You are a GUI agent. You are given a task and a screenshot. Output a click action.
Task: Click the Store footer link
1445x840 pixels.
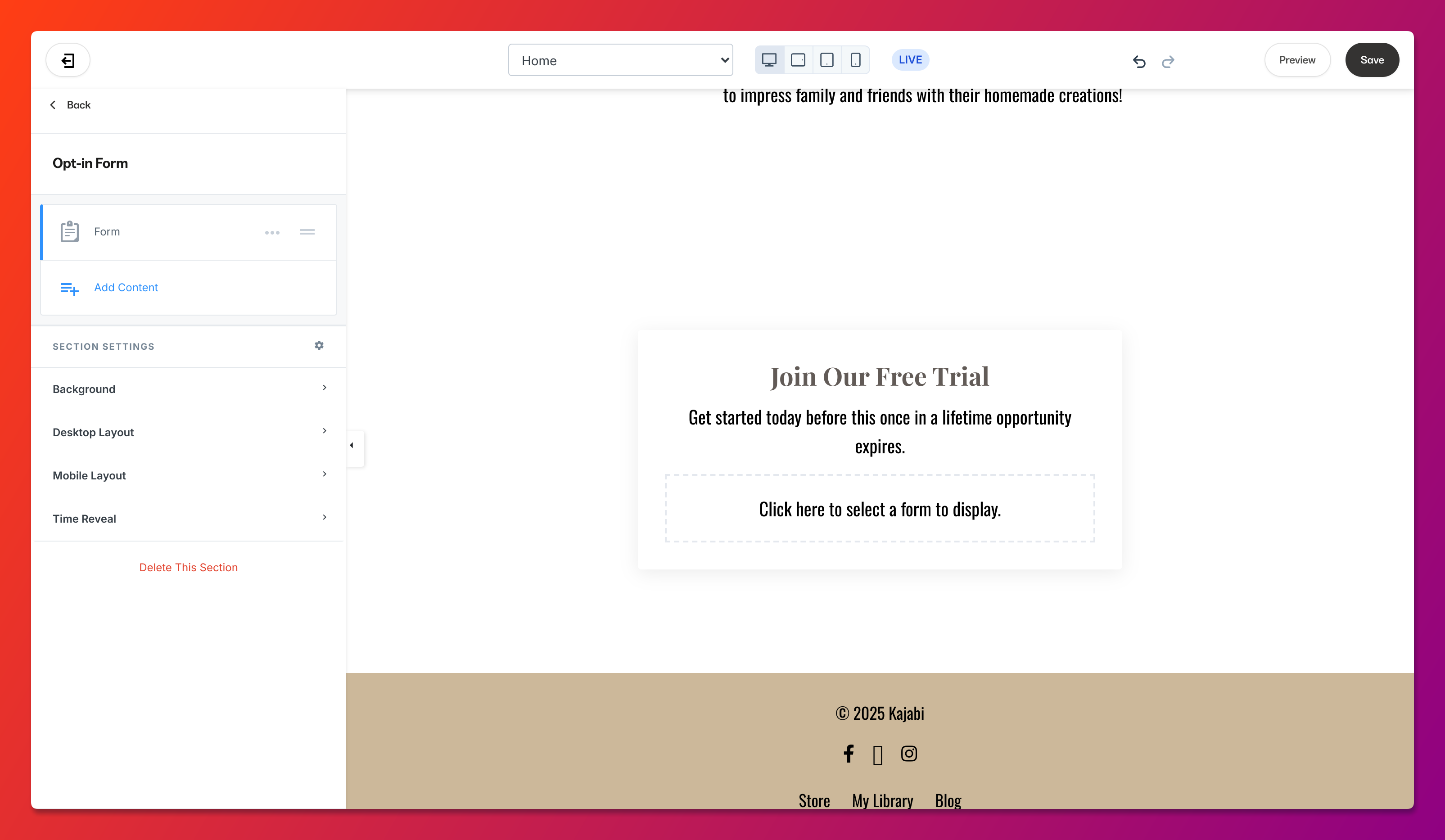coord(814,800)
